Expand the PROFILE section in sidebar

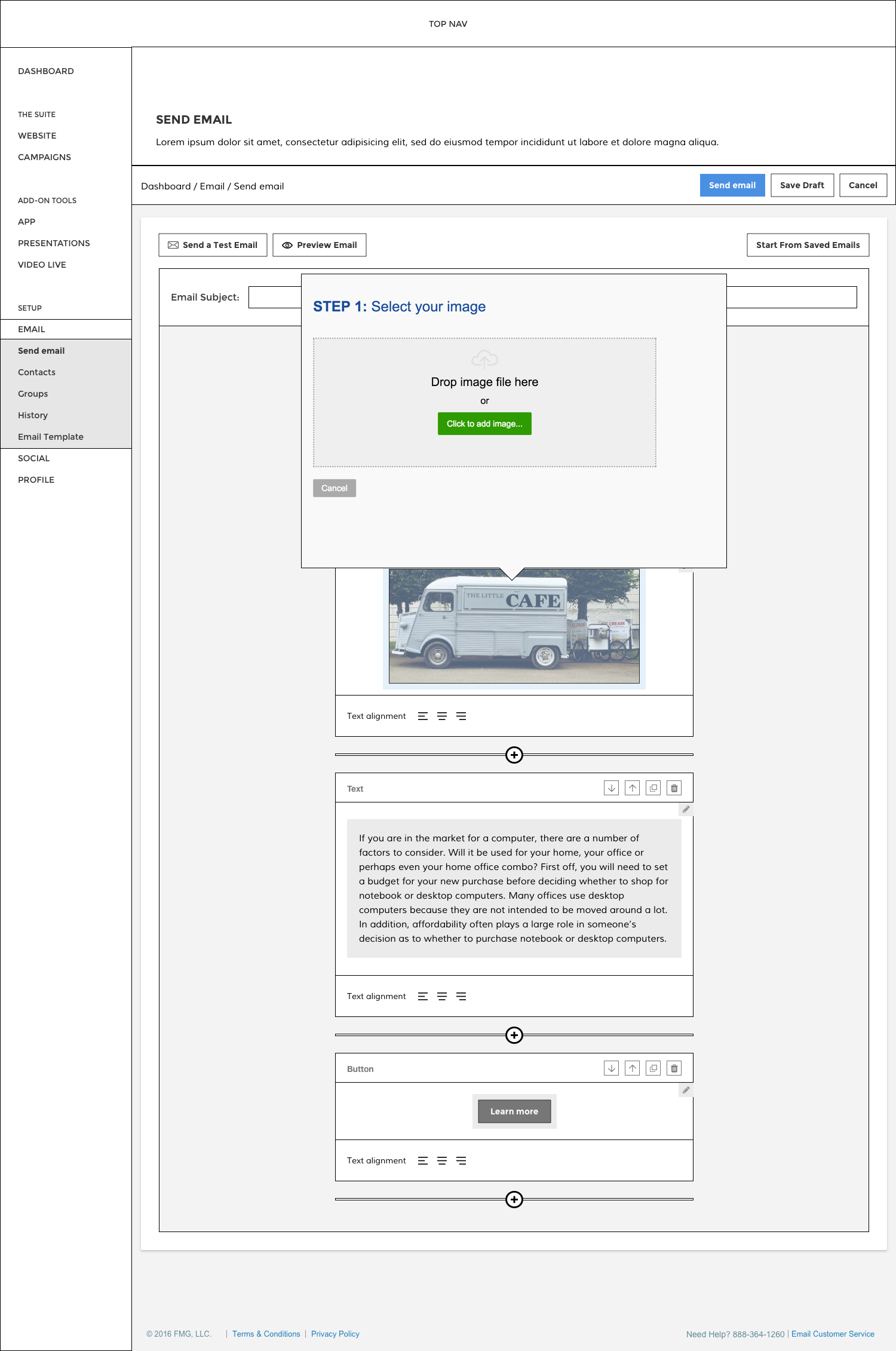point(36,480)
